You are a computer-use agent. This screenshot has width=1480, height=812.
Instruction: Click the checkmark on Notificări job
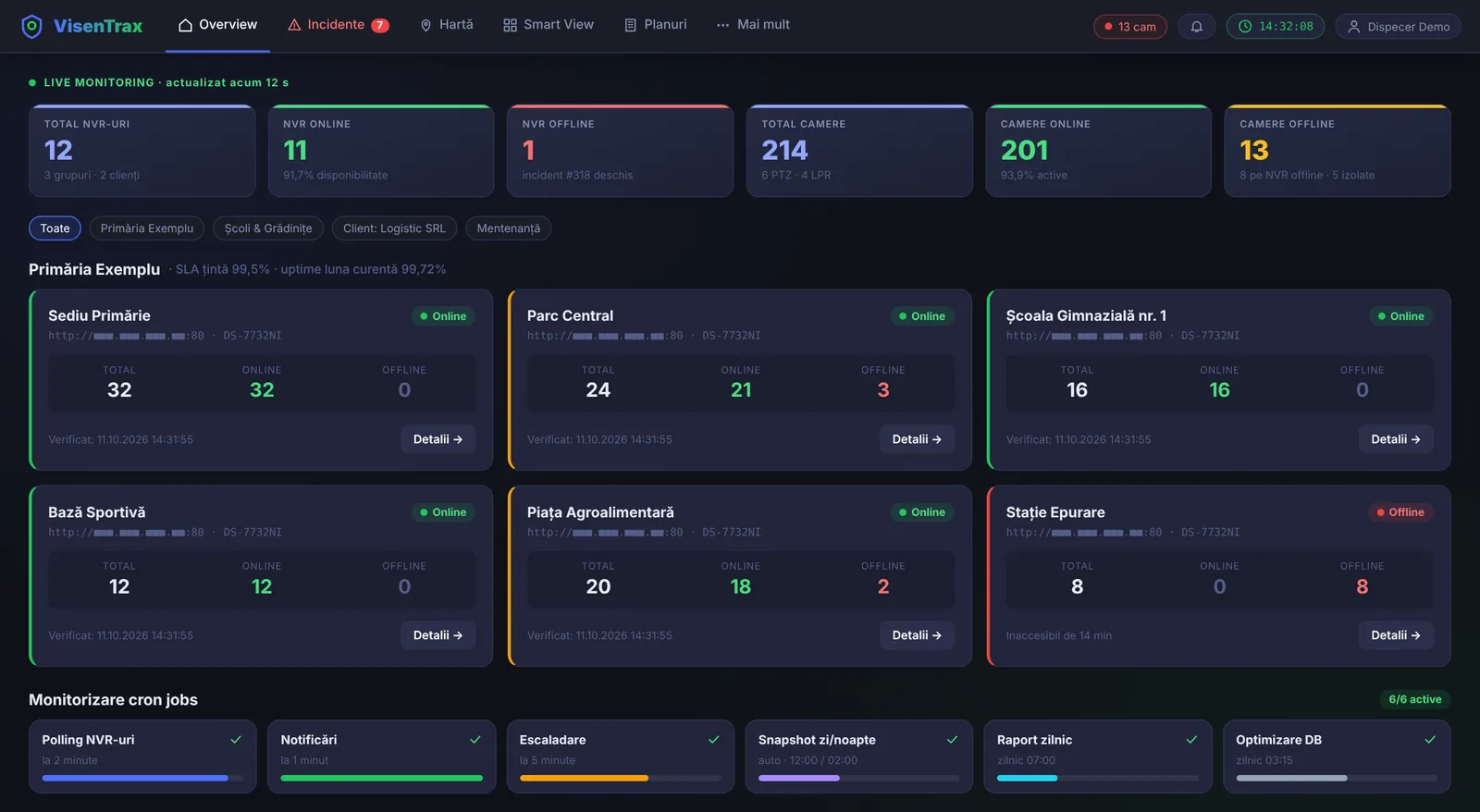tap(475, 740)
